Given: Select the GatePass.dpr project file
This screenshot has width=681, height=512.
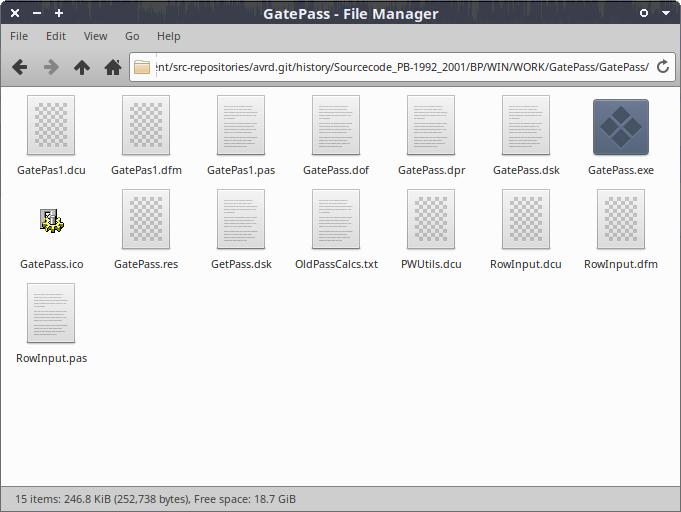Looking at the screenshot, I should [431, 127].
